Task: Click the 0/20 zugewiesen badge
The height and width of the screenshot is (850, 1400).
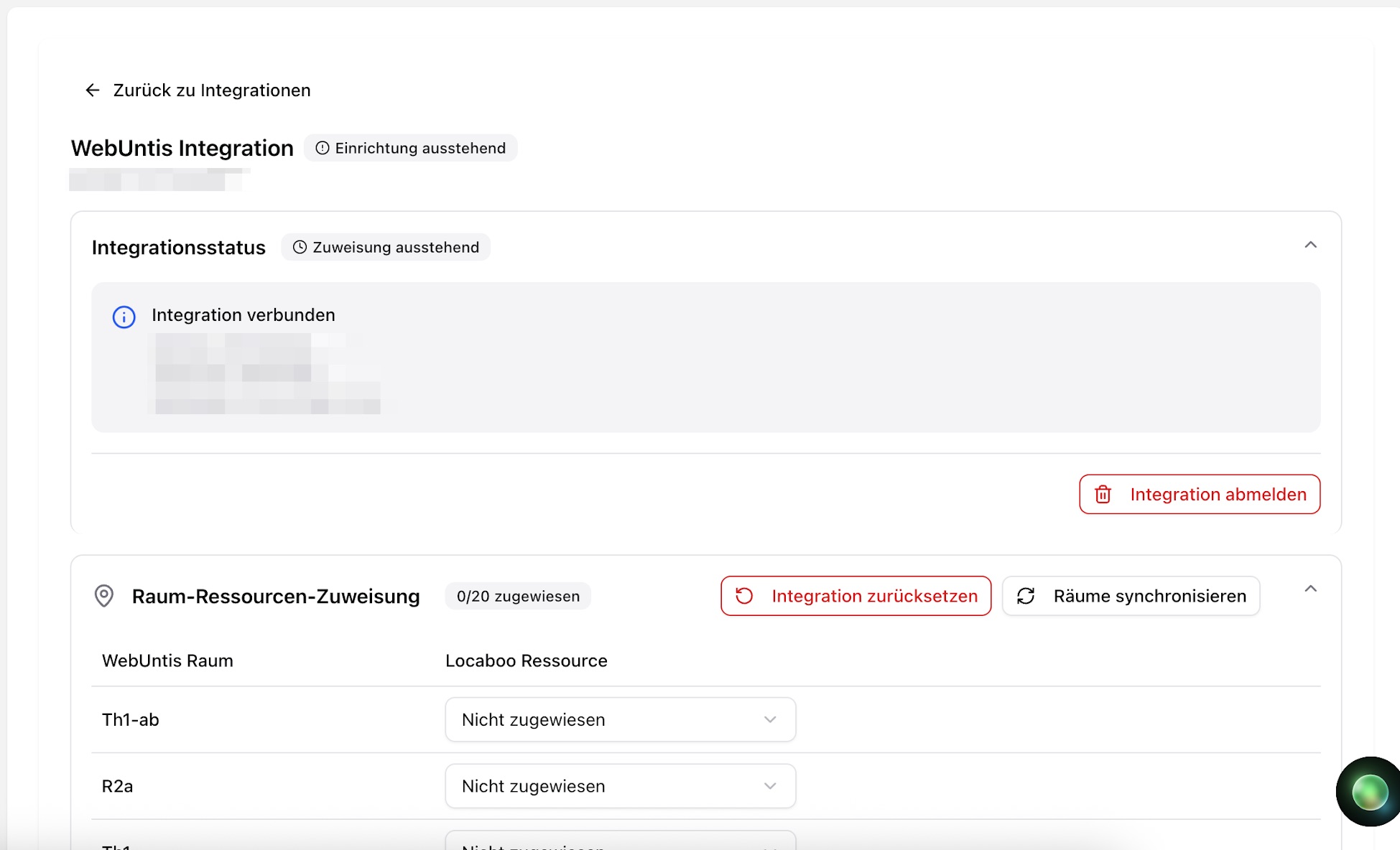Action: tap(518, 596)
